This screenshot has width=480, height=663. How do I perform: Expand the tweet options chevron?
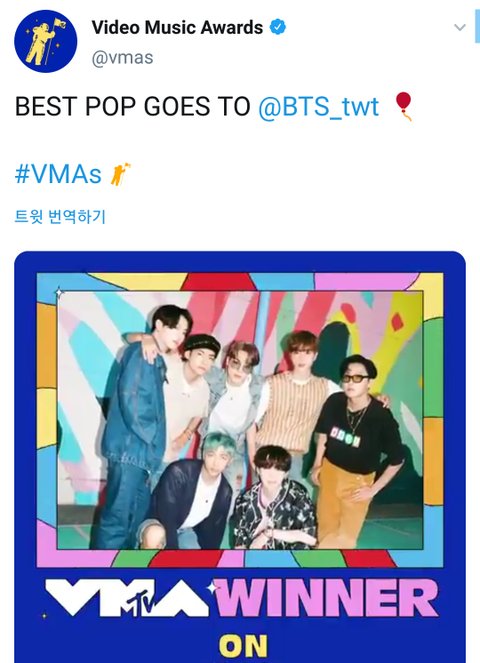point(460,27)
